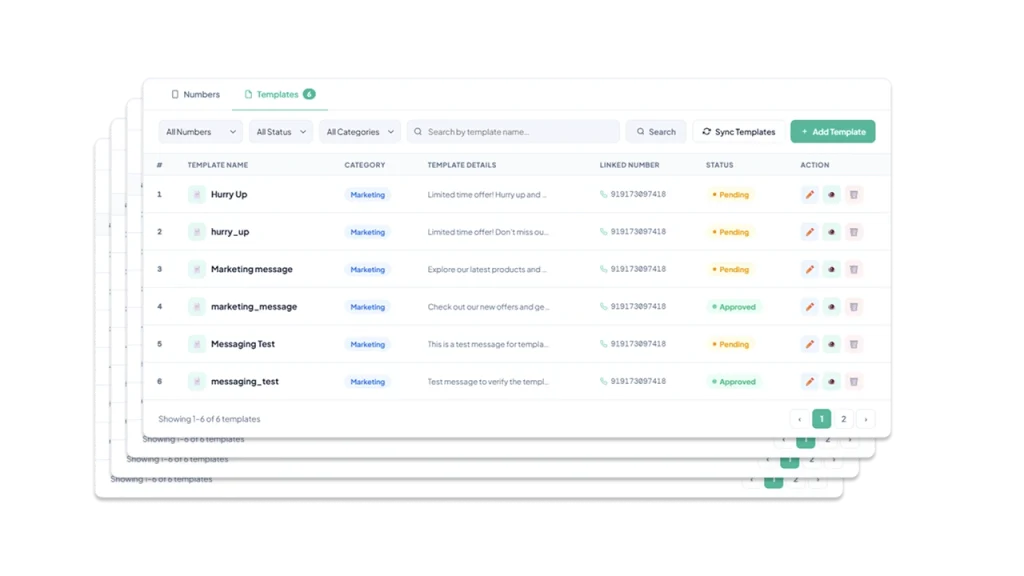
Task: Click the phone icon in the Hurry Up row
Action: tap(603, 195)
